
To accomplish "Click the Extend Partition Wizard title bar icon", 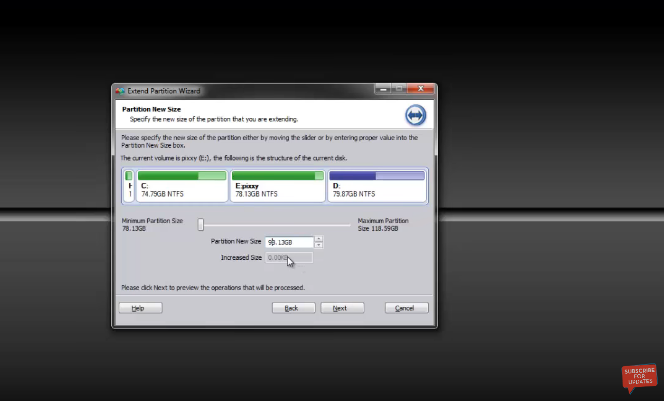I will 120,91.
